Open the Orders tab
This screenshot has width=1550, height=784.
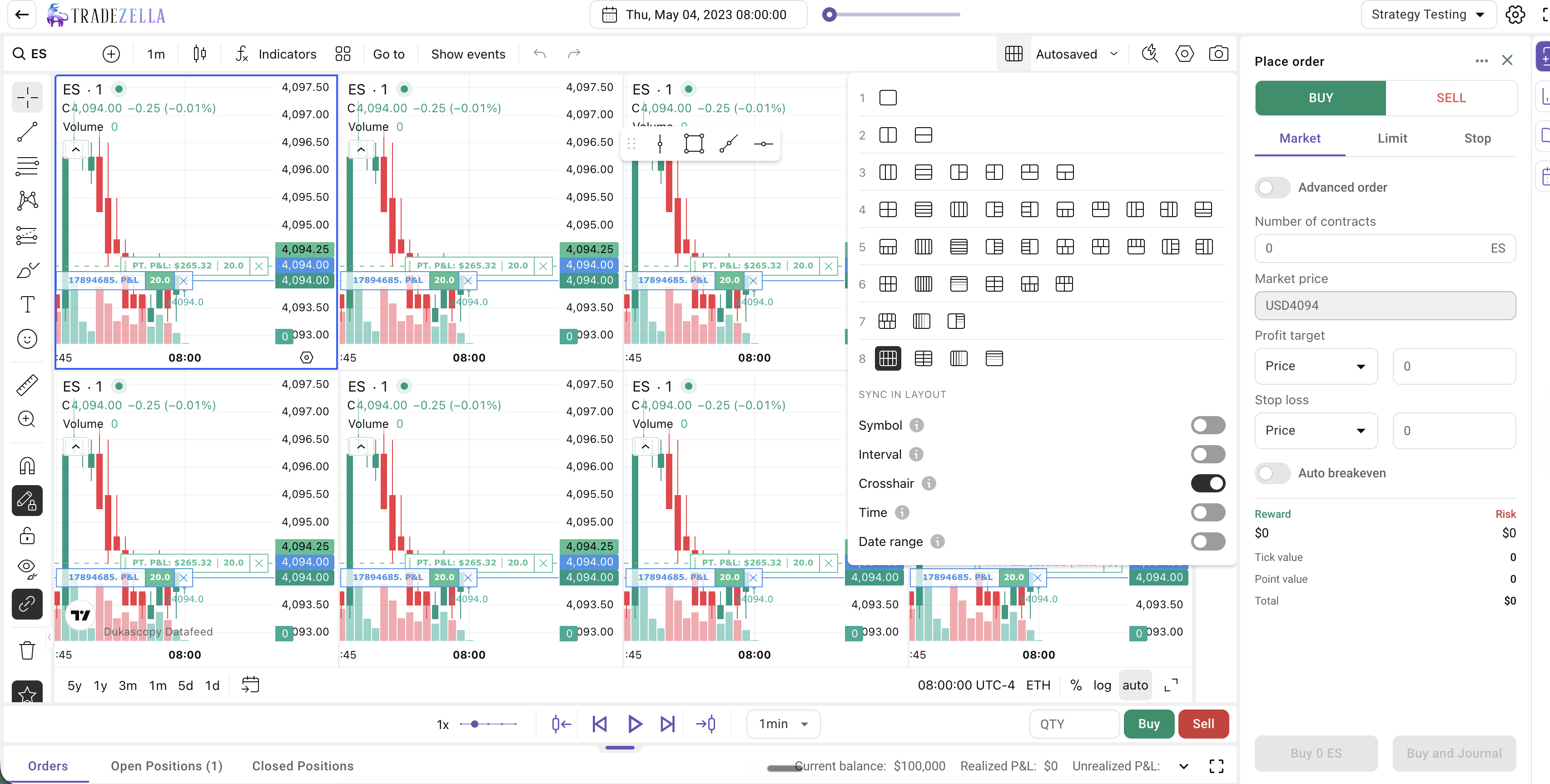(48, 766)
